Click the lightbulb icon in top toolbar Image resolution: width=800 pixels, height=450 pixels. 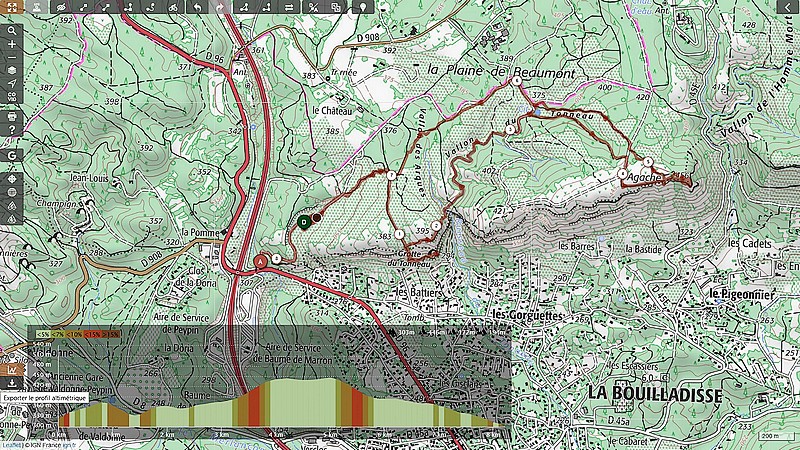pyautogui.click(x=363, y=7)
